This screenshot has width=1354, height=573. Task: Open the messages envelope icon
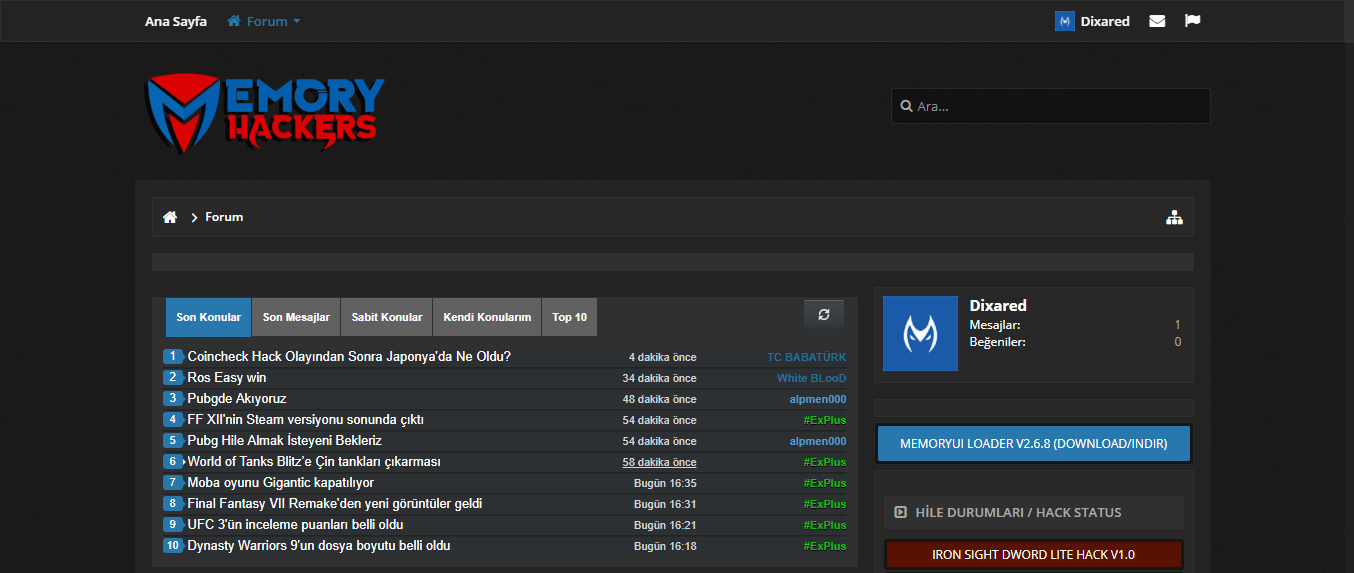[x=1157, y=21]
